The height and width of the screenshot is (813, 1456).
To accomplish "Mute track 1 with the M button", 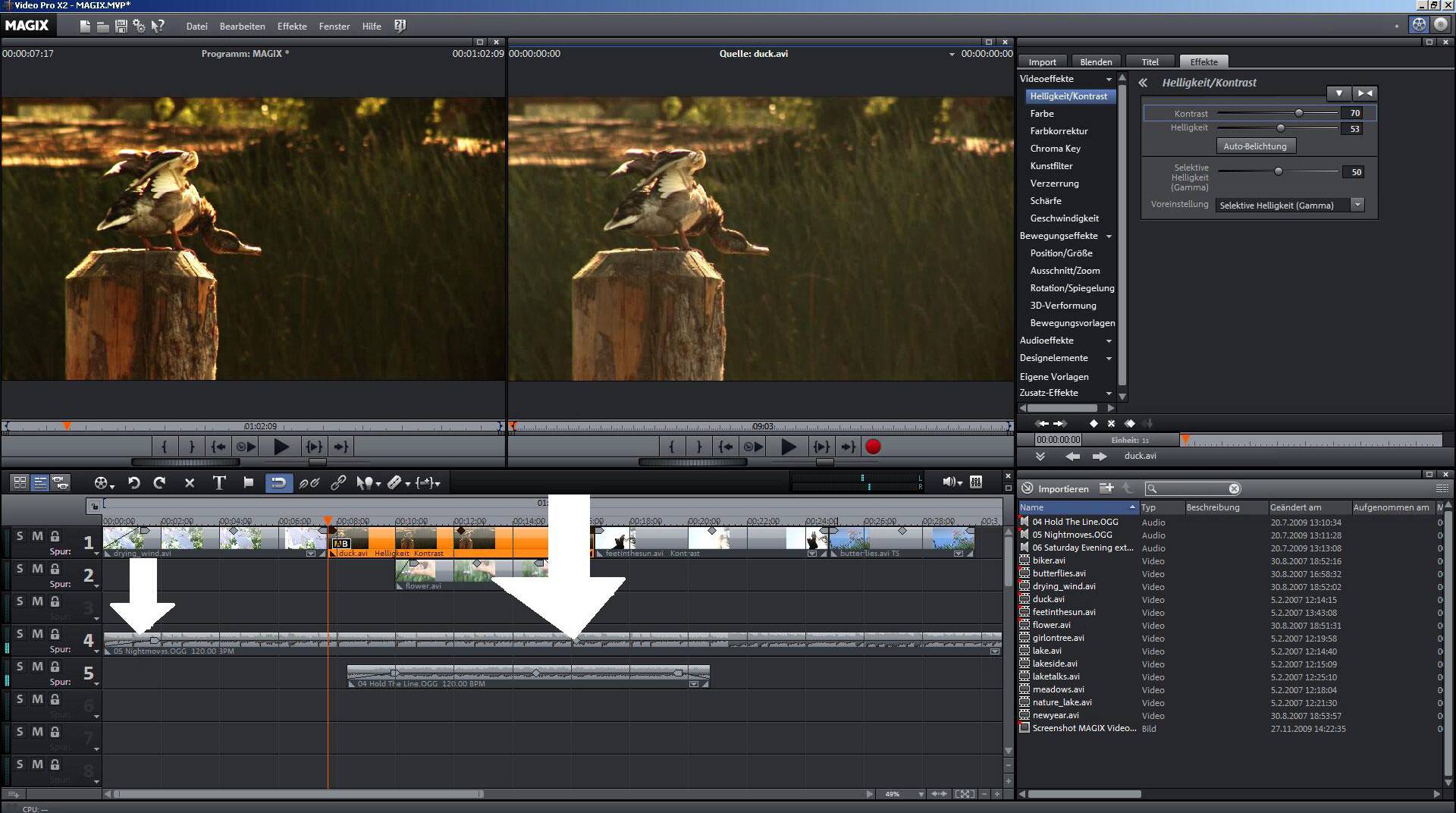I will [x=37, y=536].
